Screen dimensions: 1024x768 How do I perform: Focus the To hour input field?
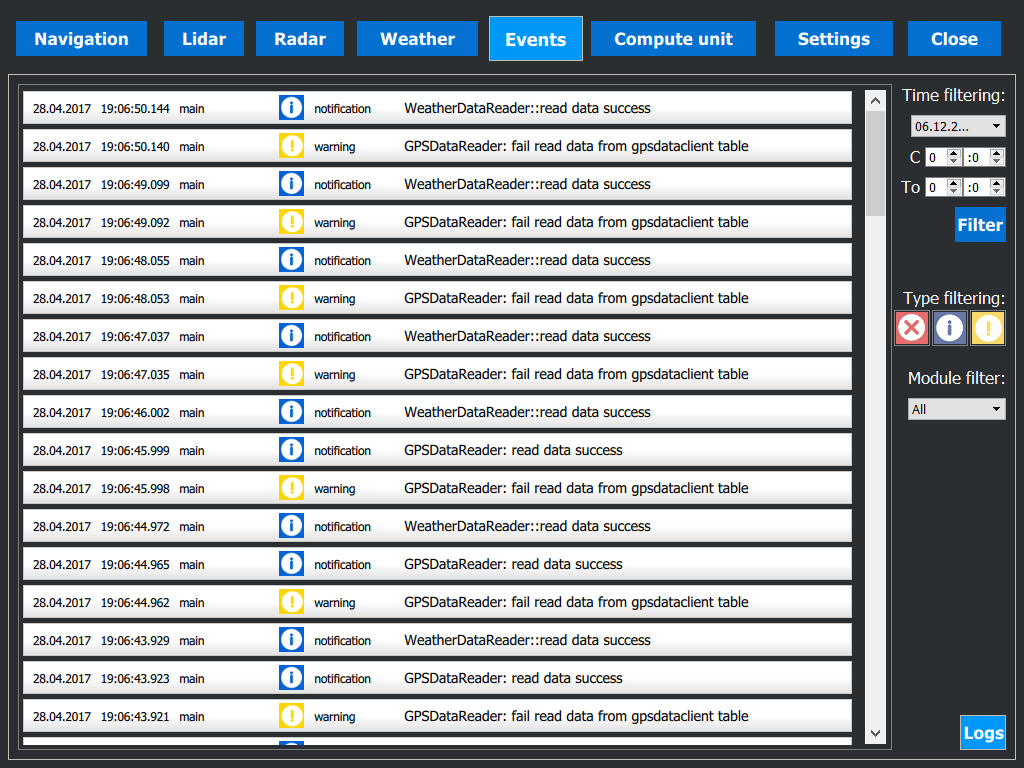[x=936, y=187]
